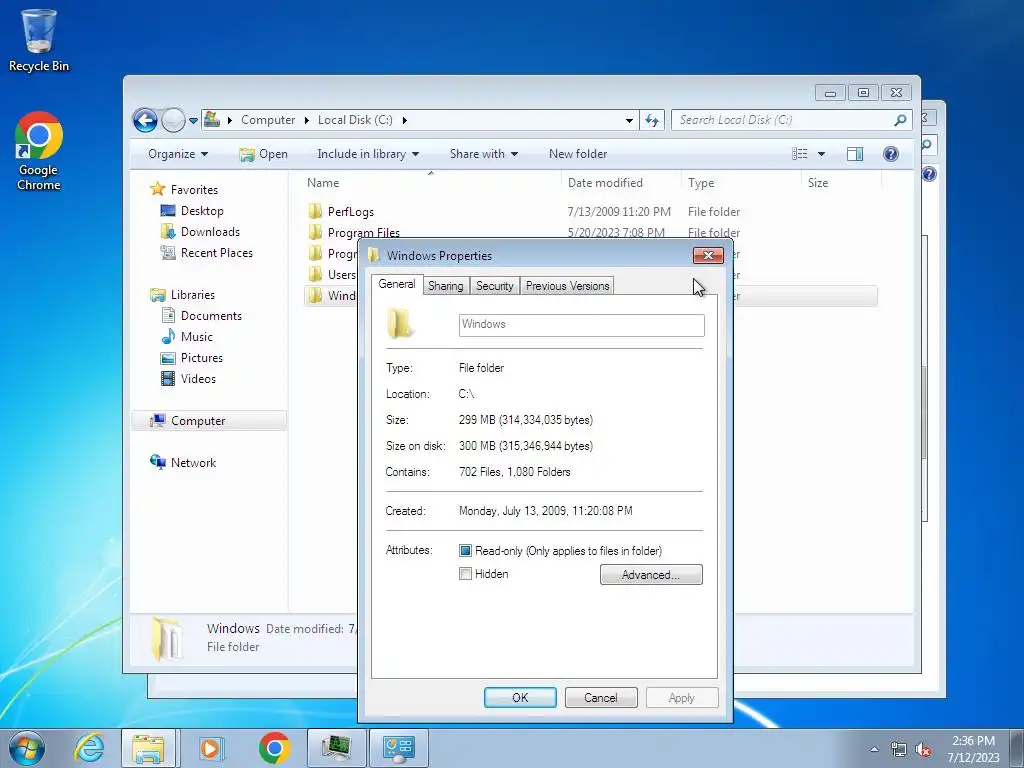
Task: Open recent pages dropdown beside forward arrow
Action: click(193, 121)
